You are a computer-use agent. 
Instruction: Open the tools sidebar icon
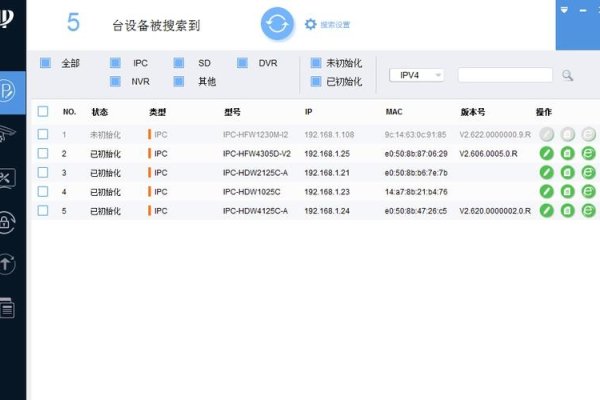[x=7, y=178]
